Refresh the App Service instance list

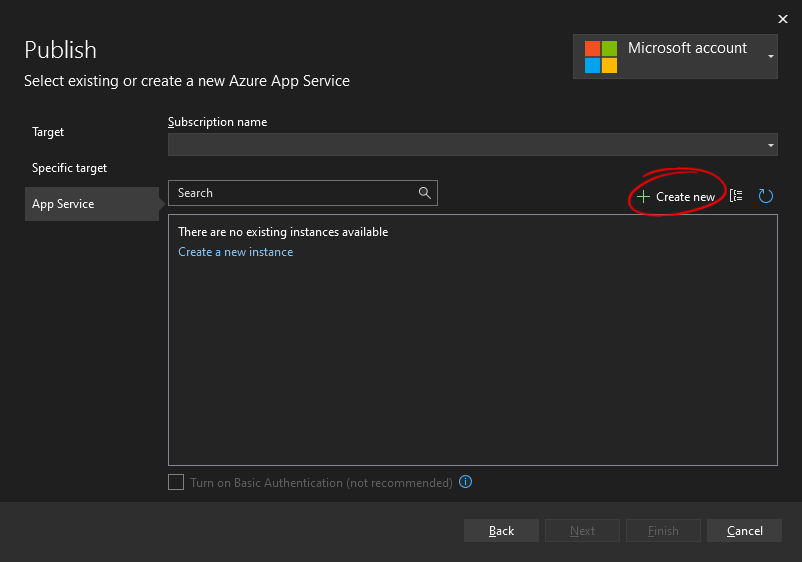[x=765, y=196]
